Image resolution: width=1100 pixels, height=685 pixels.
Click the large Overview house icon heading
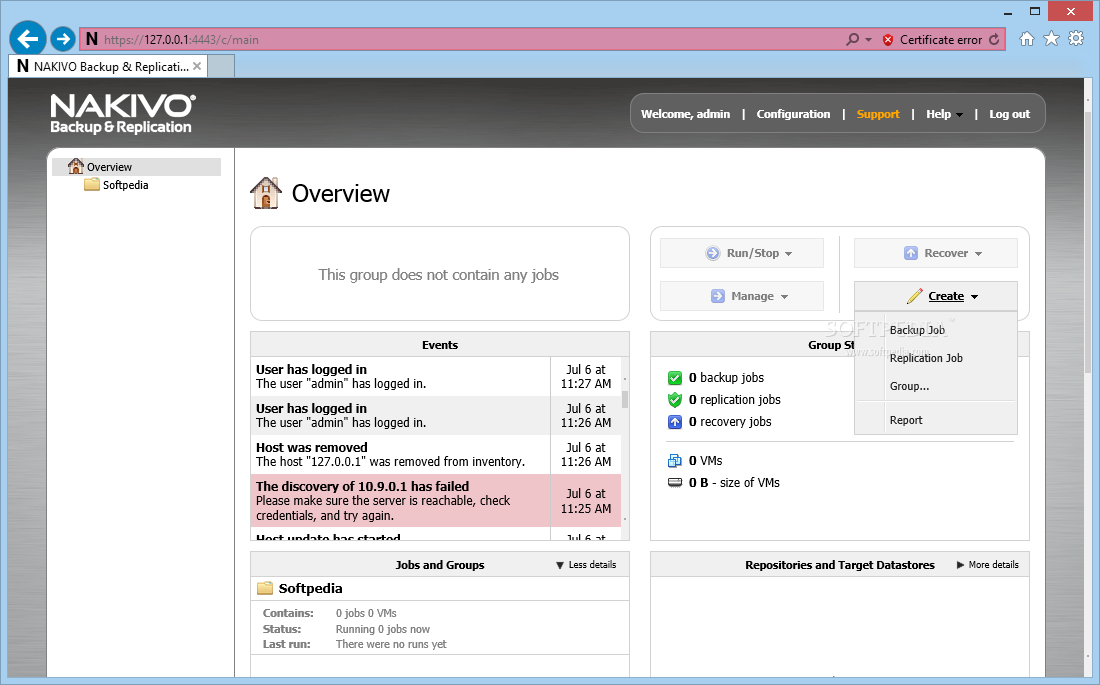point(266,193)
